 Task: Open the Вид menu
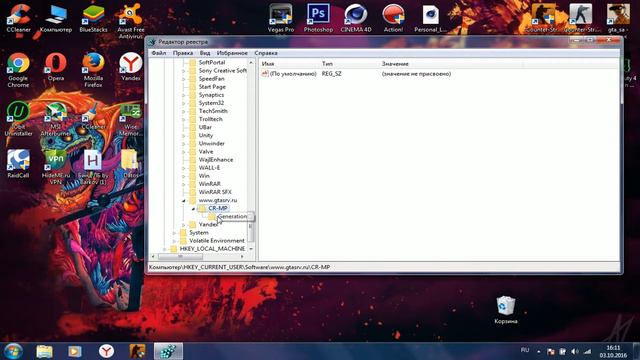(205, 53)
